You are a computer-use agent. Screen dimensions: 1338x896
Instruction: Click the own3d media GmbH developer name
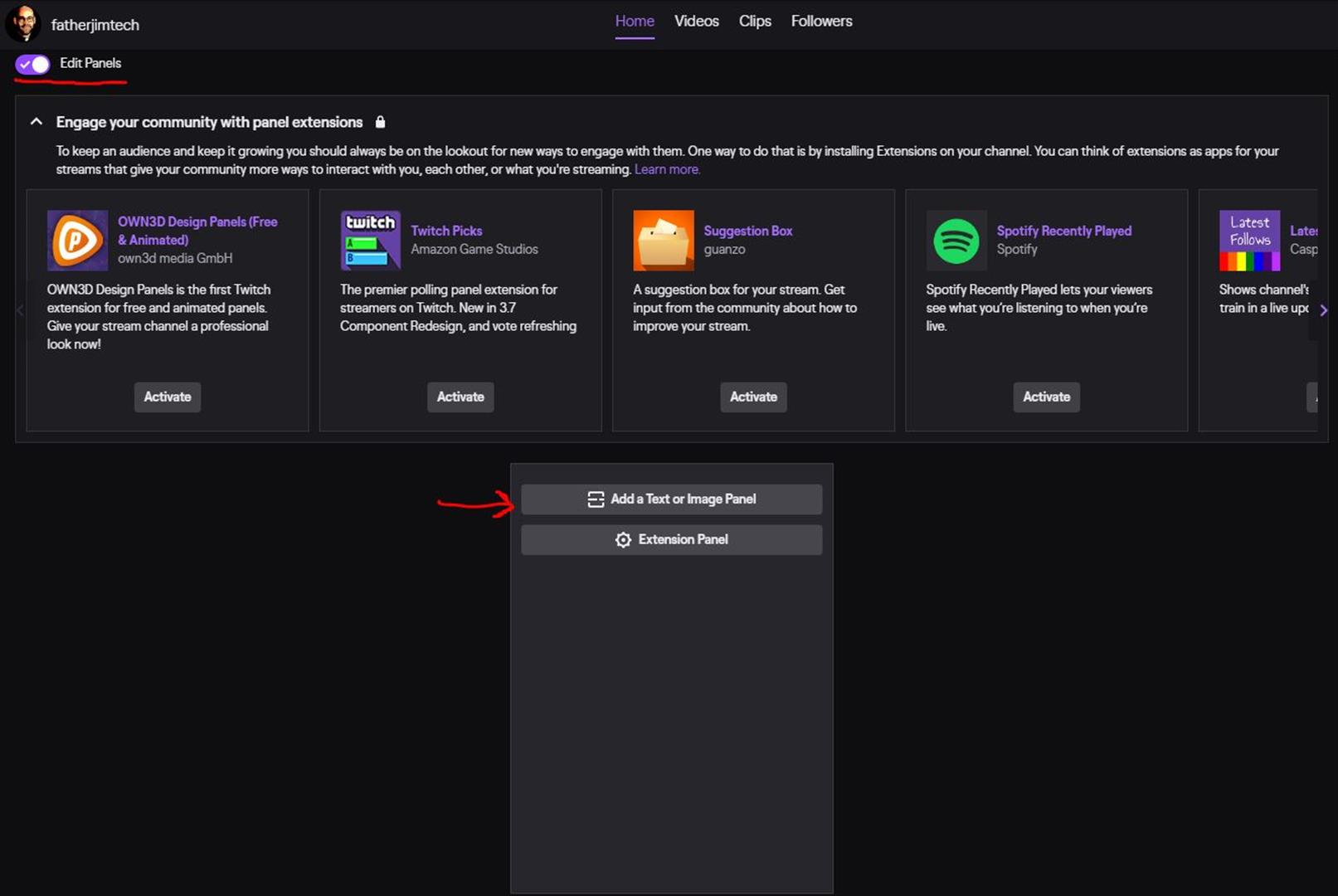(x=175, y=258)
